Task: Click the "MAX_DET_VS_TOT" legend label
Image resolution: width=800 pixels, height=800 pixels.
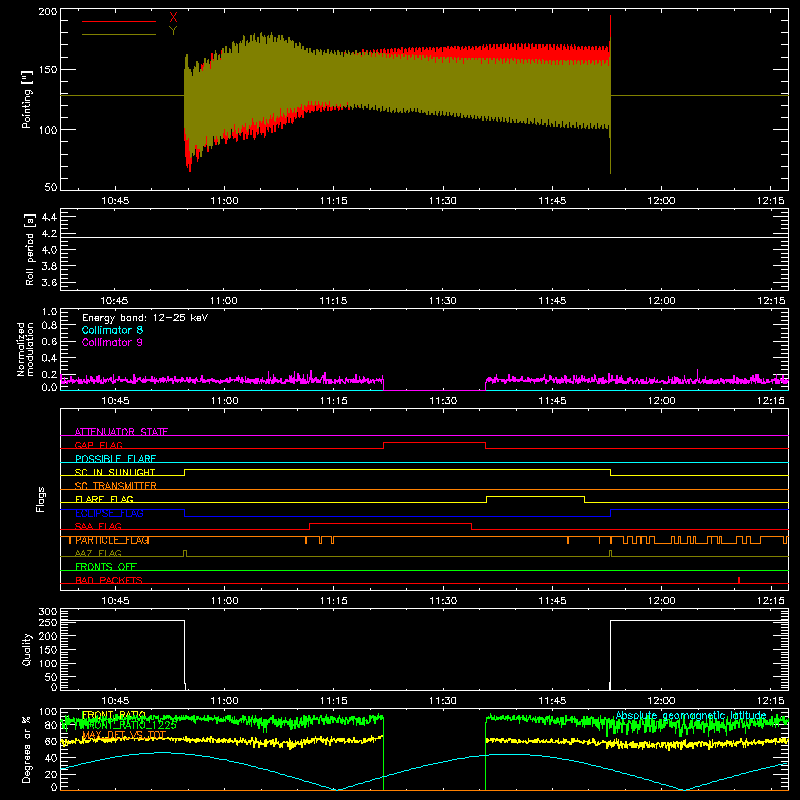Action: 124,735
